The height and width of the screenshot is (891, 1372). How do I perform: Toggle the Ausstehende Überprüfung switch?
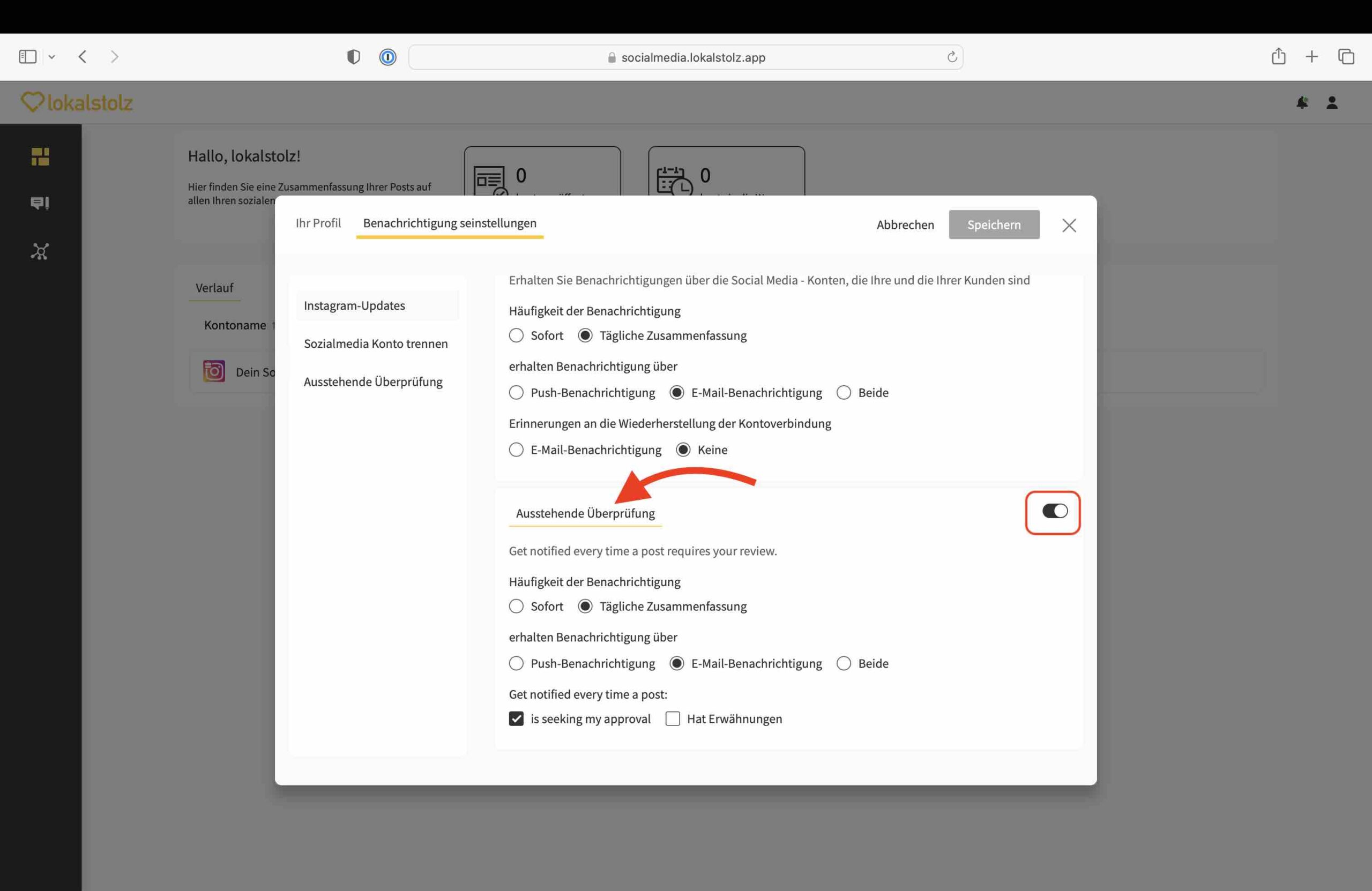pyautogui.click(x=1054, y=511)
